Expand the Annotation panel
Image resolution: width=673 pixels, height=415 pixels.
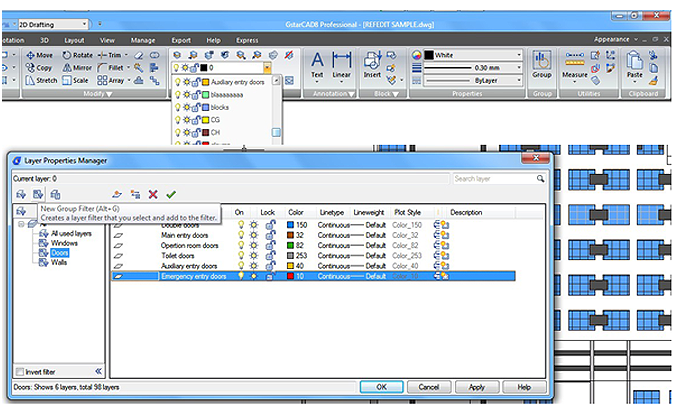(333, 94)
